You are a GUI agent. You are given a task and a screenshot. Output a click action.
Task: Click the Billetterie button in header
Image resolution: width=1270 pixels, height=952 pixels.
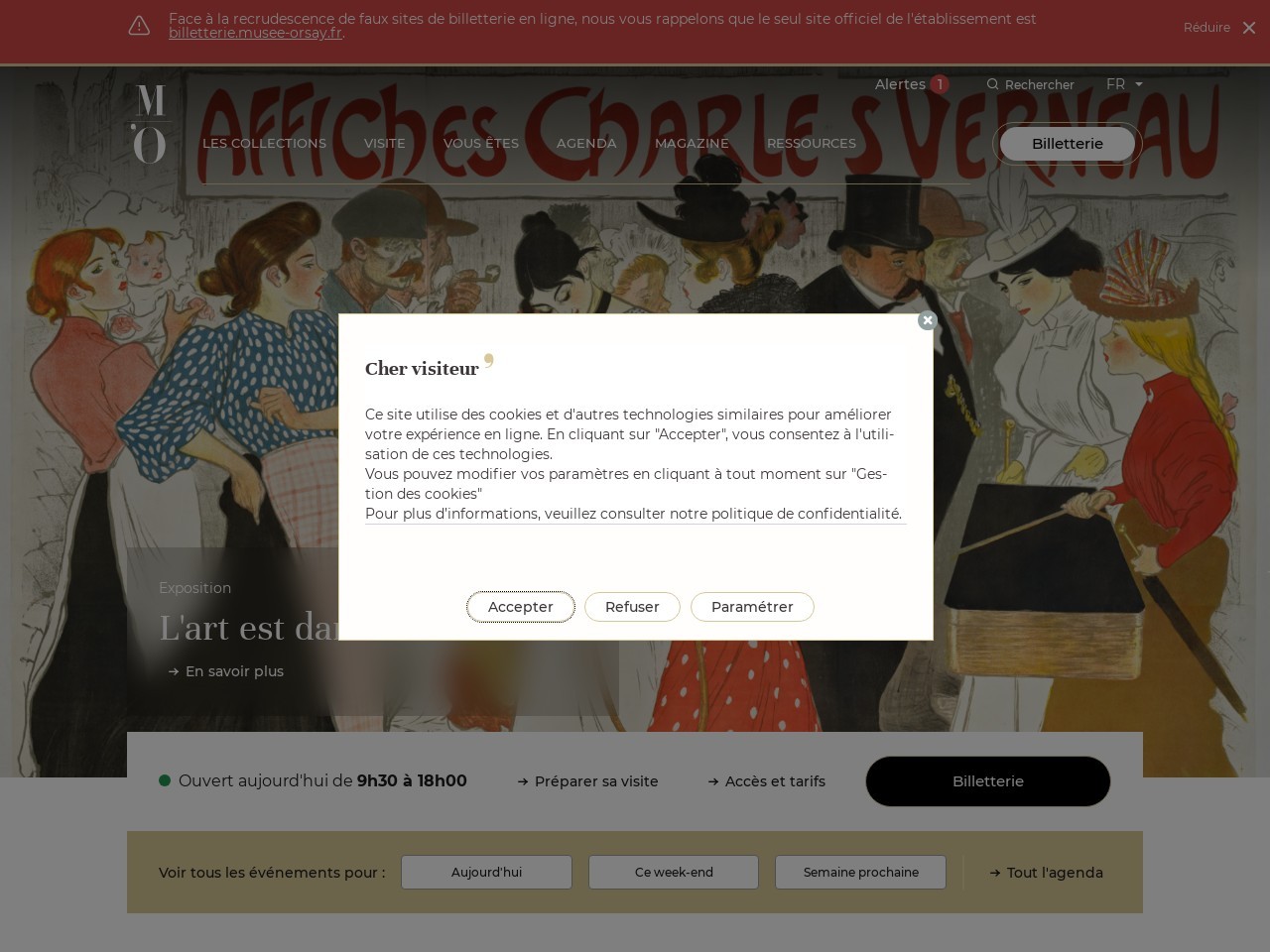[1068, 144]
